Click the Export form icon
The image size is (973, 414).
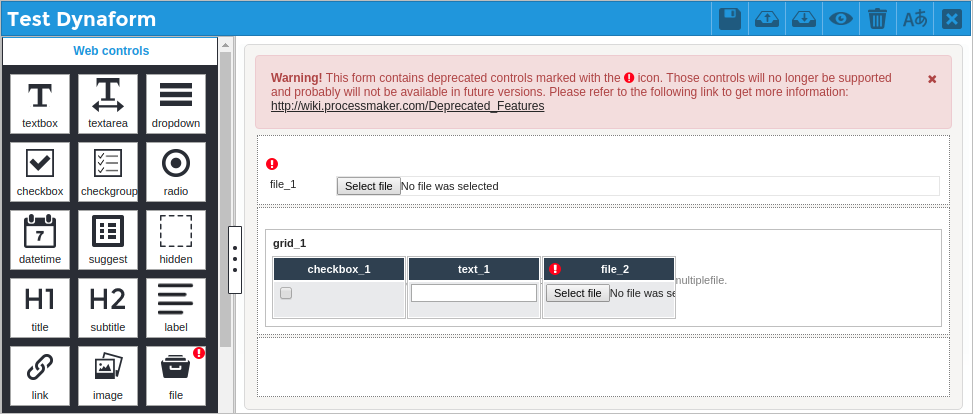click(767, 19)
